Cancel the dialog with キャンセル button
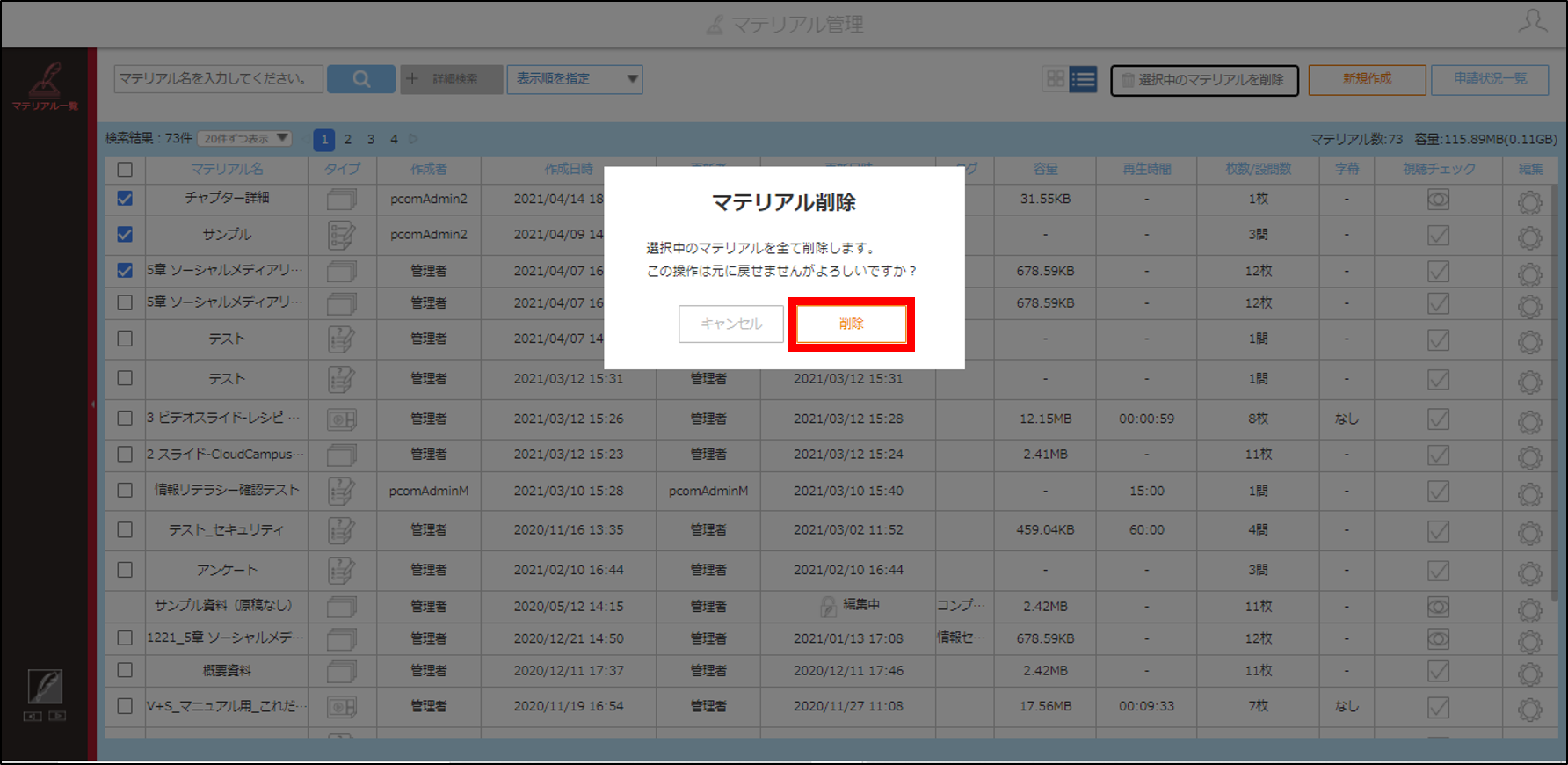The height and width of the screenshot is (765, 1568). 730,324
